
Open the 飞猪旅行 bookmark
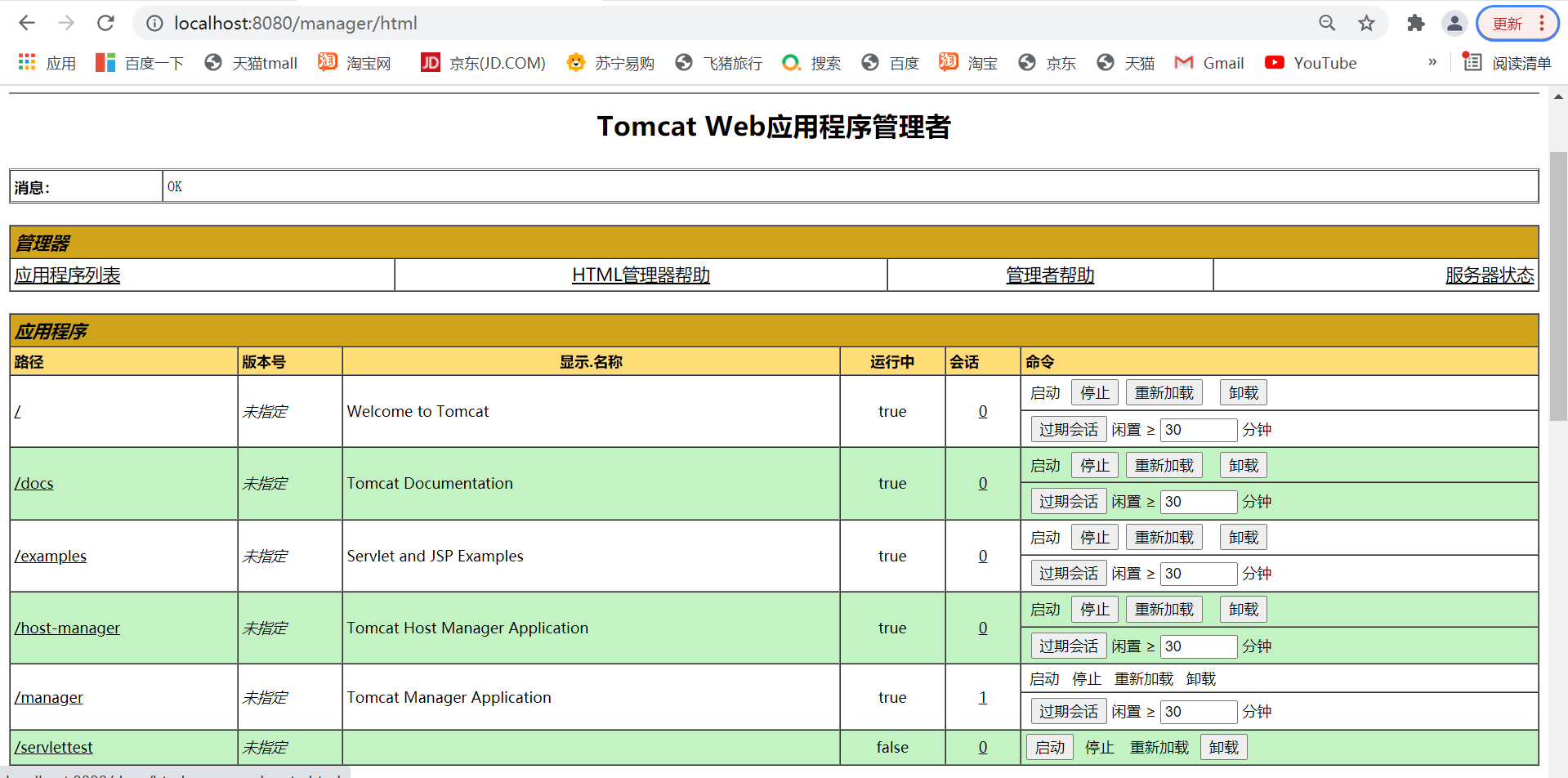(718, 63)
